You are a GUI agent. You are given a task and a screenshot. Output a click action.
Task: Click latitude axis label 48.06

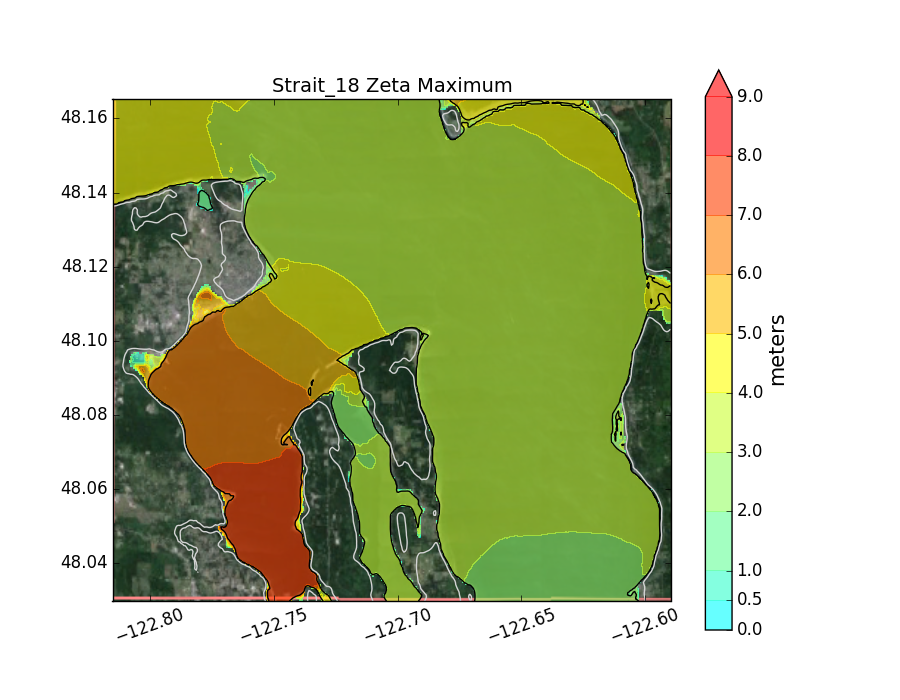tap(84, 488)
